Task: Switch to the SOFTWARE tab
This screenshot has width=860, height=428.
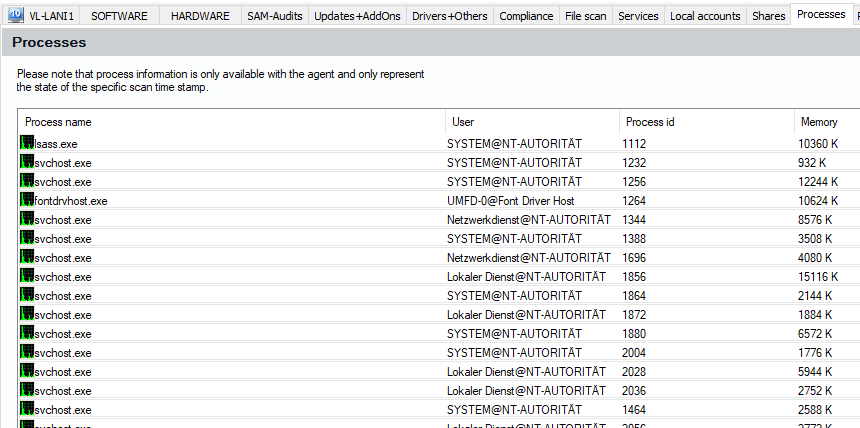Action: 119,16
